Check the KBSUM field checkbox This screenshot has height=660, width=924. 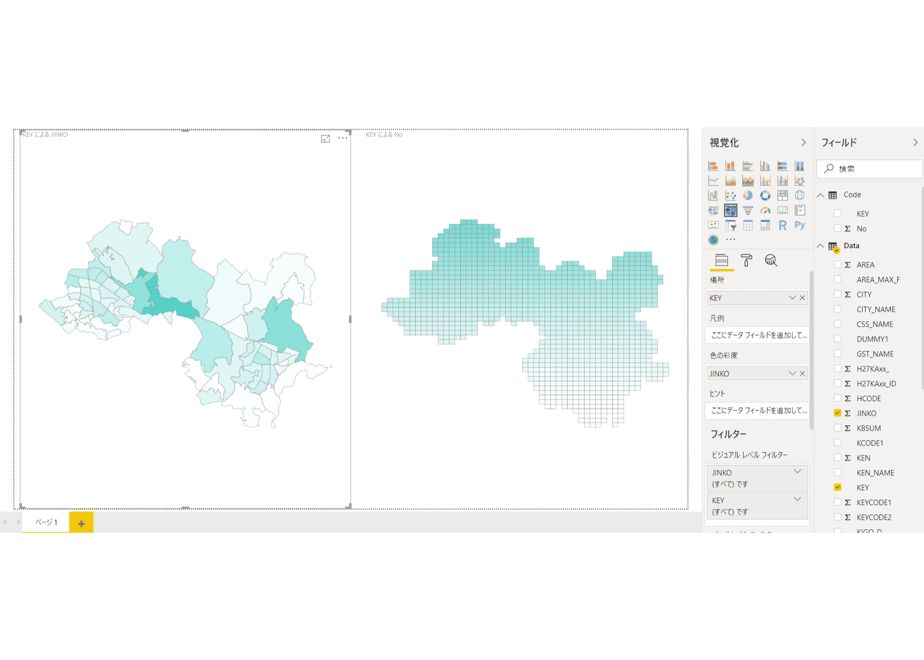pyautogui.click(x=837, y=428)
